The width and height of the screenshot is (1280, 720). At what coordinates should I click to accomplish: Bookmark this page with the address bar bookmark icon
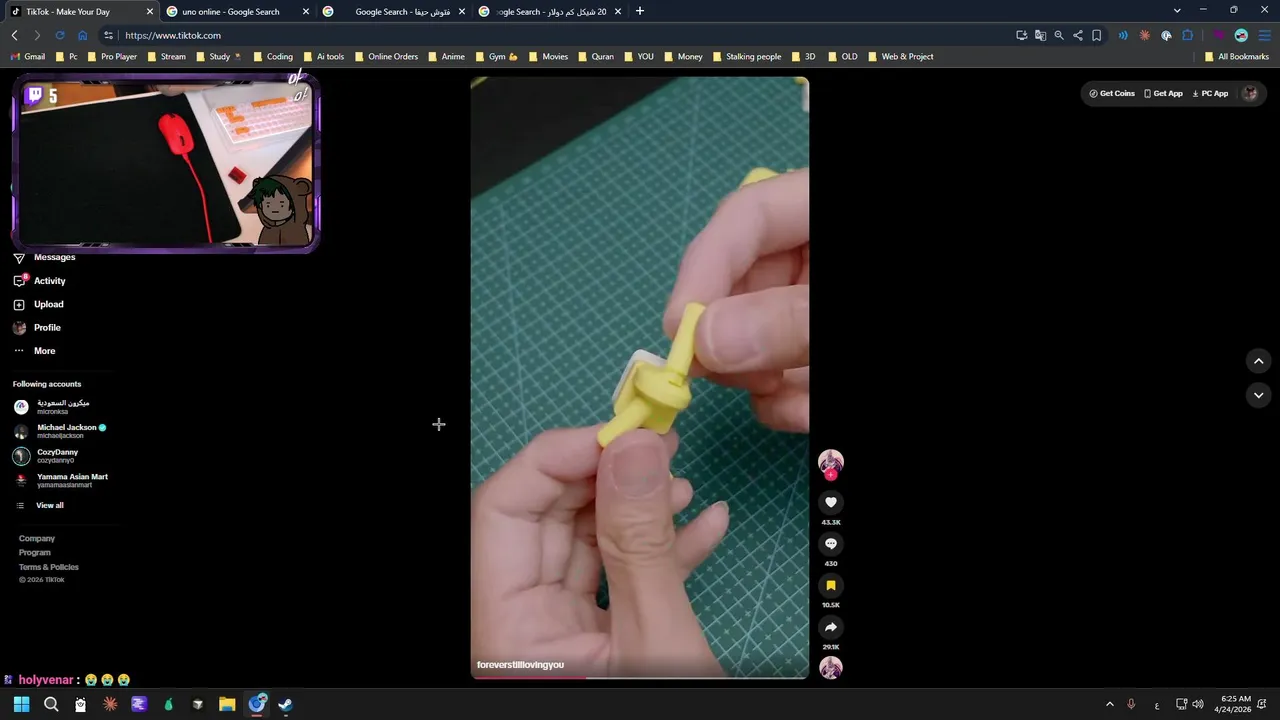pos(1097,35)
